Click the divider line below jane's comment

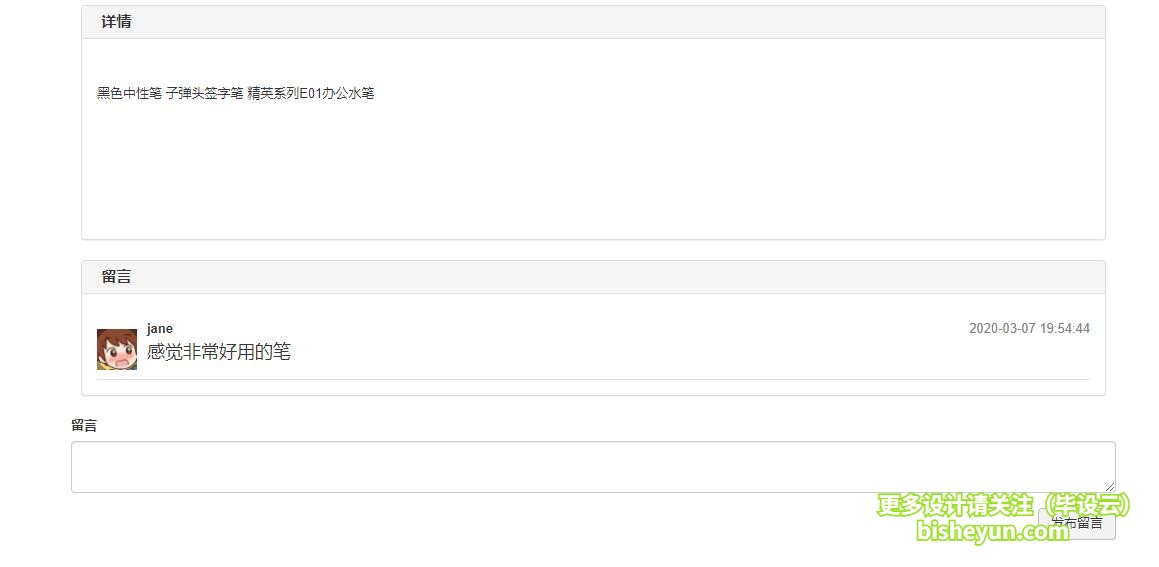[593, 380]
